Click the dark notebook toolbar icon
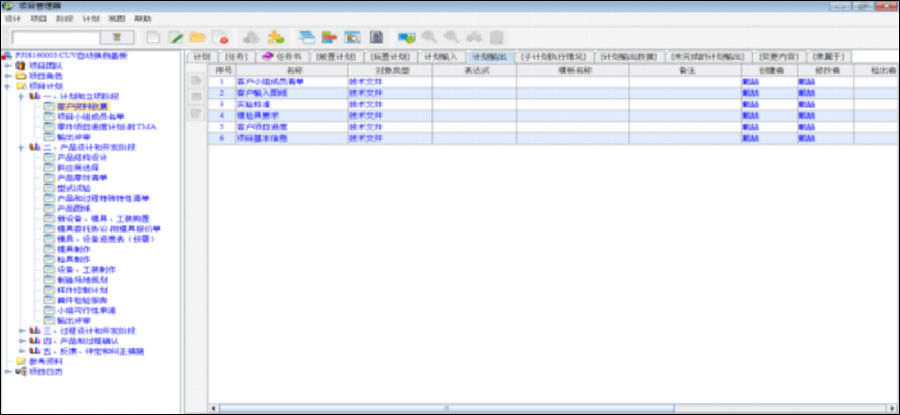 [x=376, y=37]
